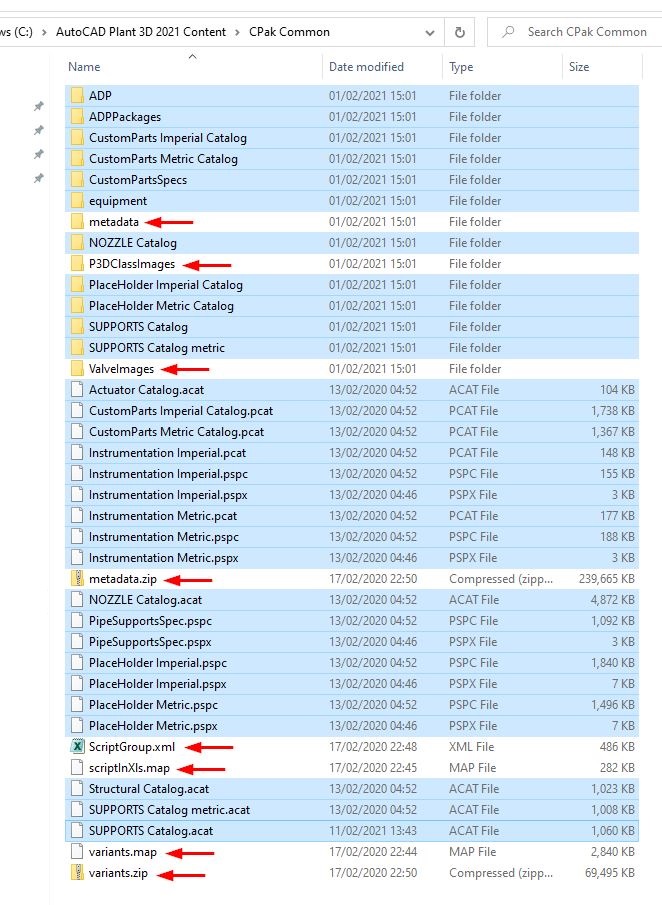This screenshot has height=905, width=662.
Task: Click the 239,665 KB size of metadata.zip
Action: pyautogui.click(x=606, y=579)
